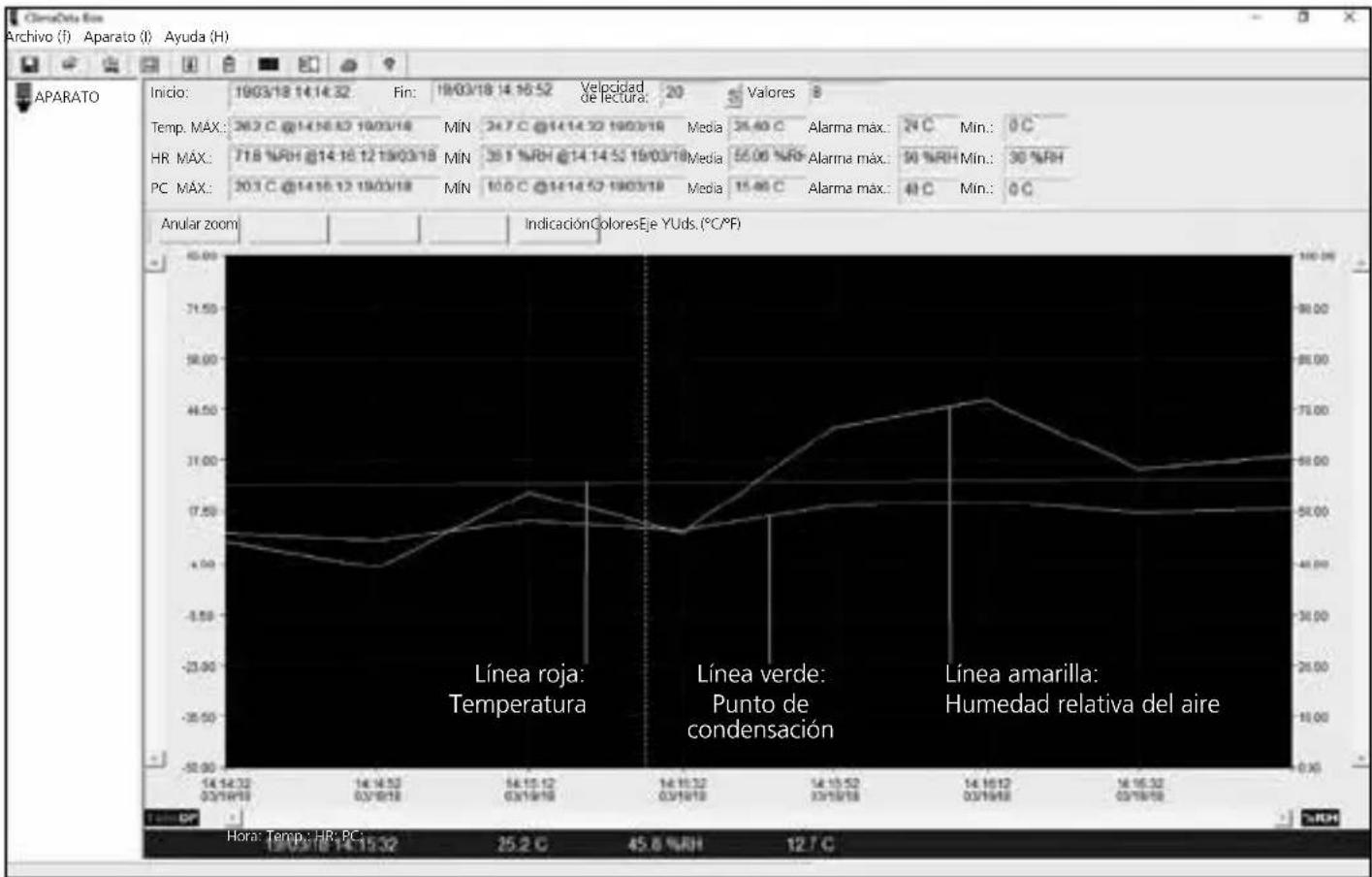Click the open file folder icon
This screenshot has width=1372, height=877.
pos(70,64)
